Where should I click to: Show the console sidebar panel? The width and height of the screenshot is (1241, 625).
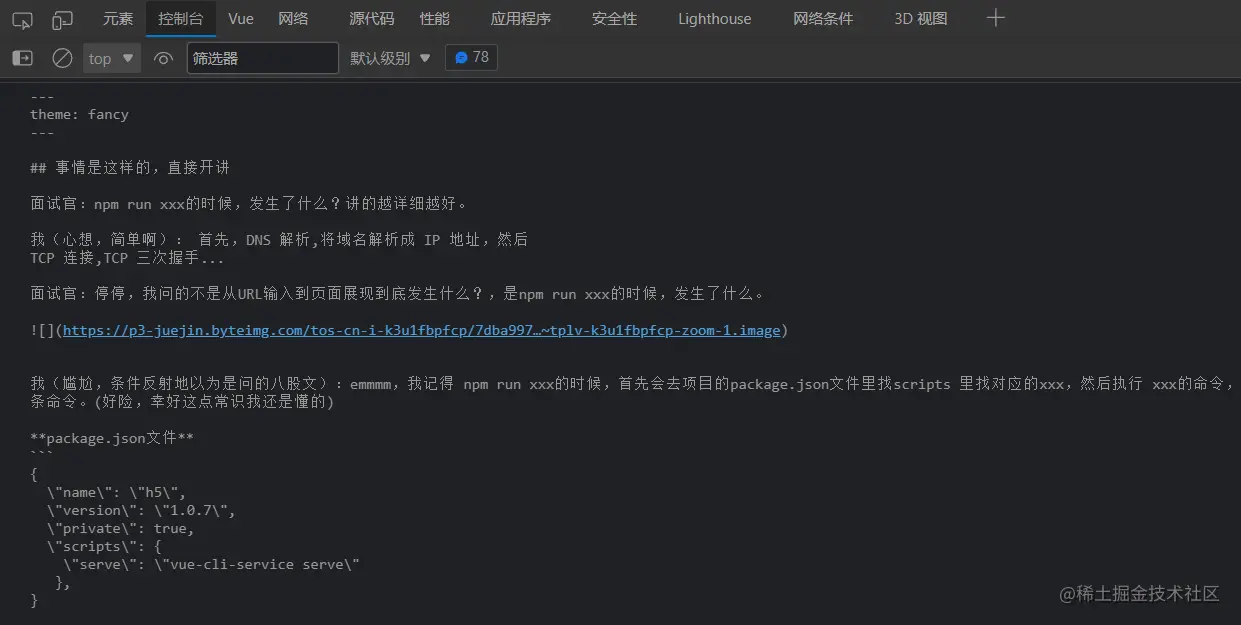[22, 58]
